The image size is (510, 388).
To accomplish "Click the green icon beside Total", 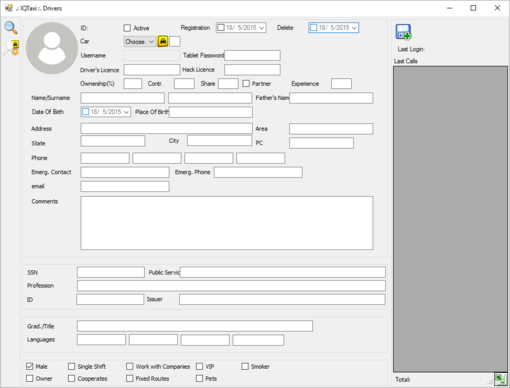I will 500,379.
